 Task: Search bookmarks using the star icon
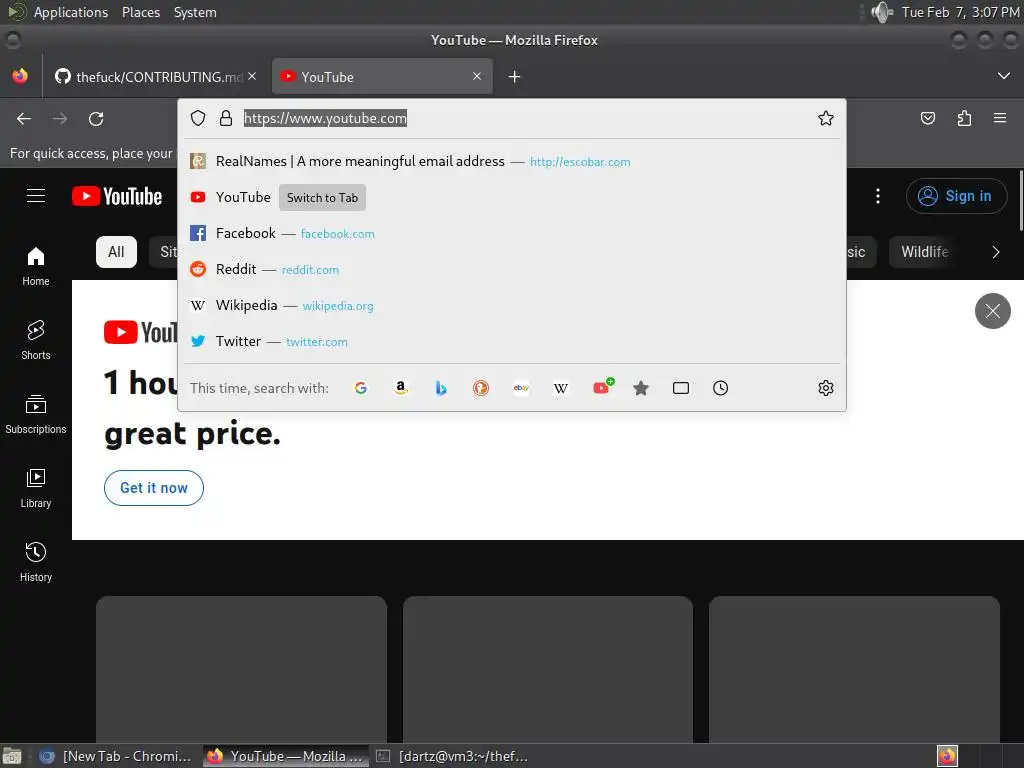click(x=641, y=388)
